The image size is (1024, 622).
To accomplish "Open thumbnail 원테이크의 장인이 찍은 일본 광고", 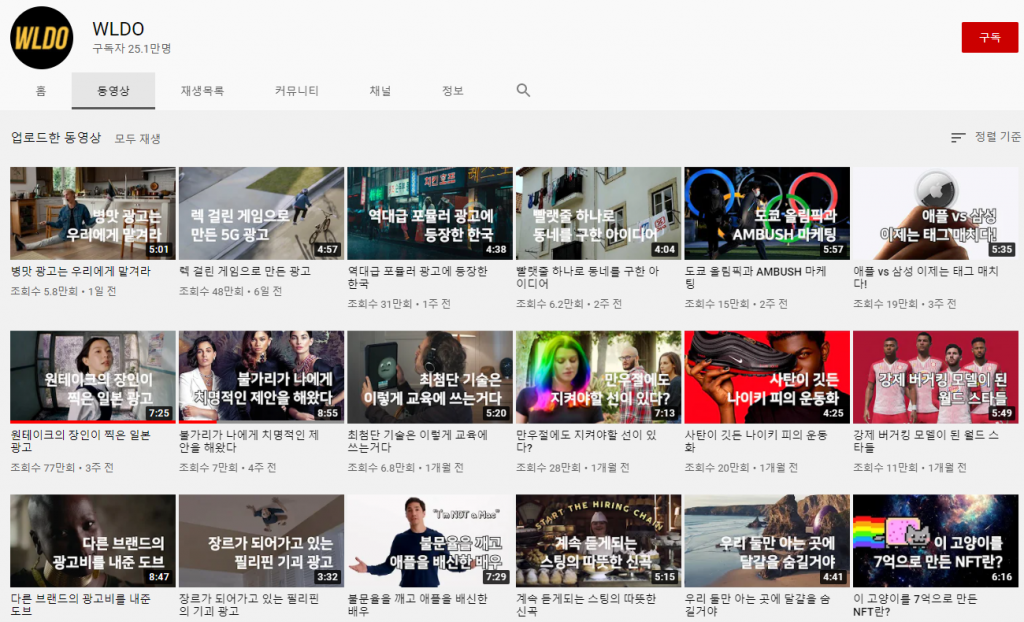I will tap(93, 377).
